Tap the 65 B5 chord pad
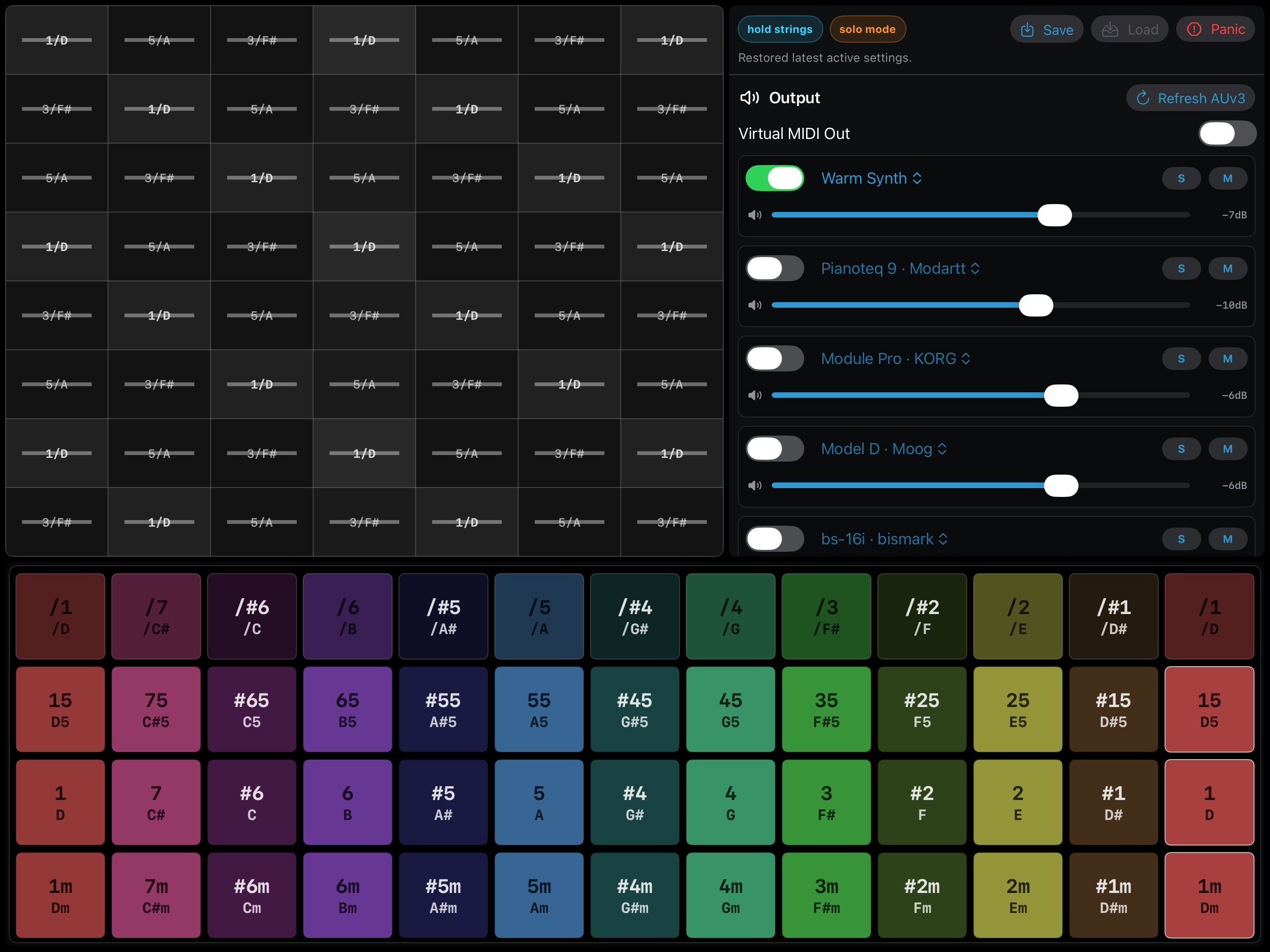This screenshot has height=952, width=1270. (347, 709)
